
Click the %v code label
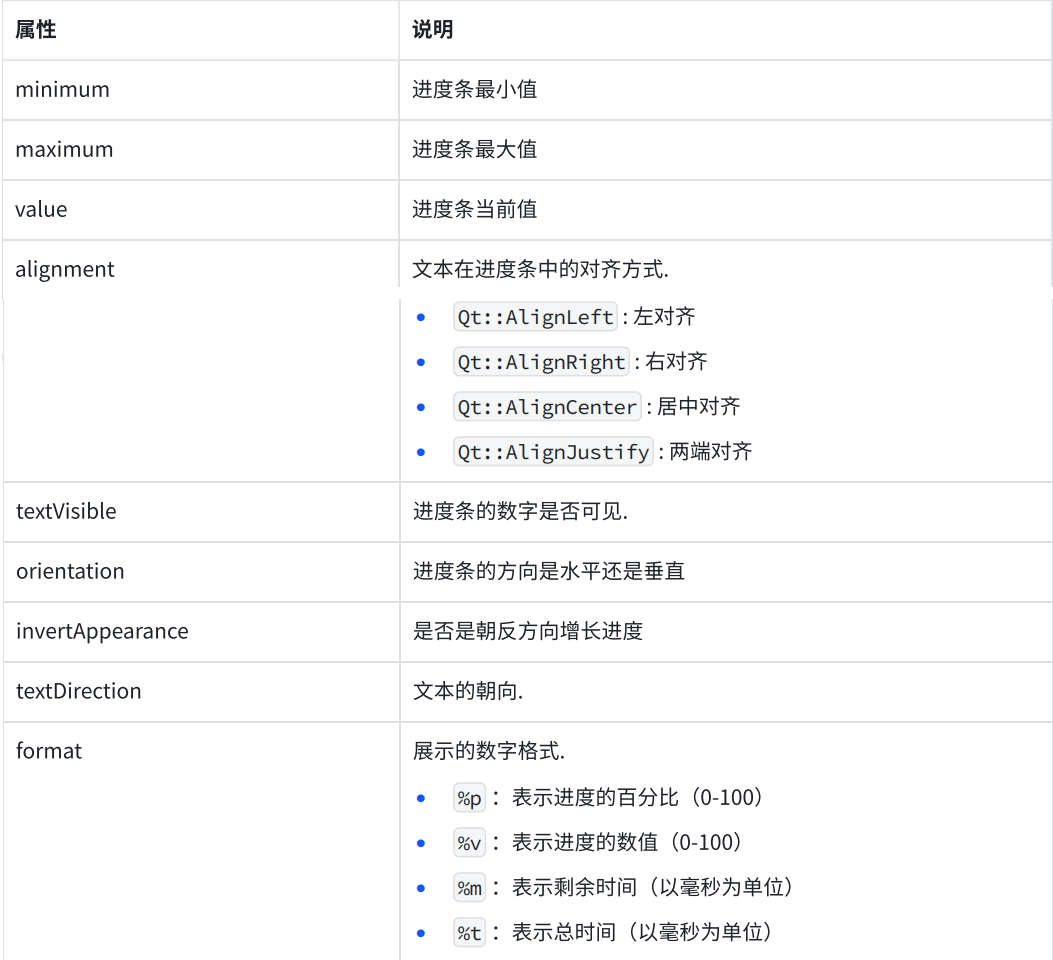(469, 843)
